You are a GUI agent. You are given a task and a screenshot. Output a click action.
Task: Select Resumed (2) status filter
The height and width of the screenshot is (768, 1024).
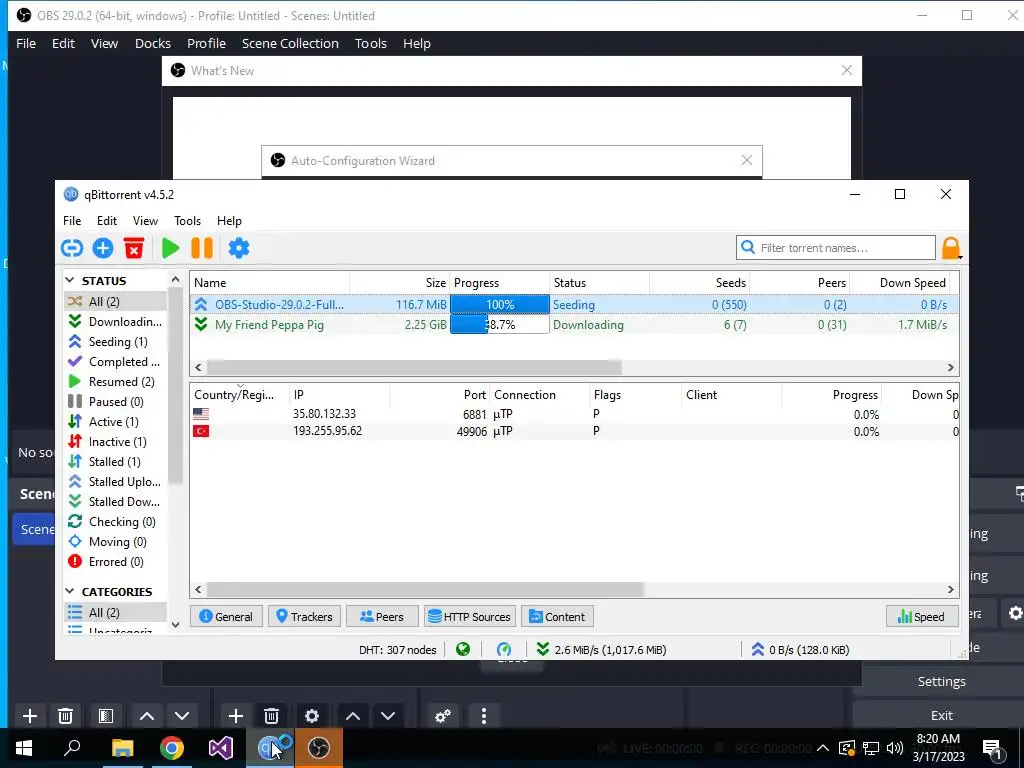115,381
